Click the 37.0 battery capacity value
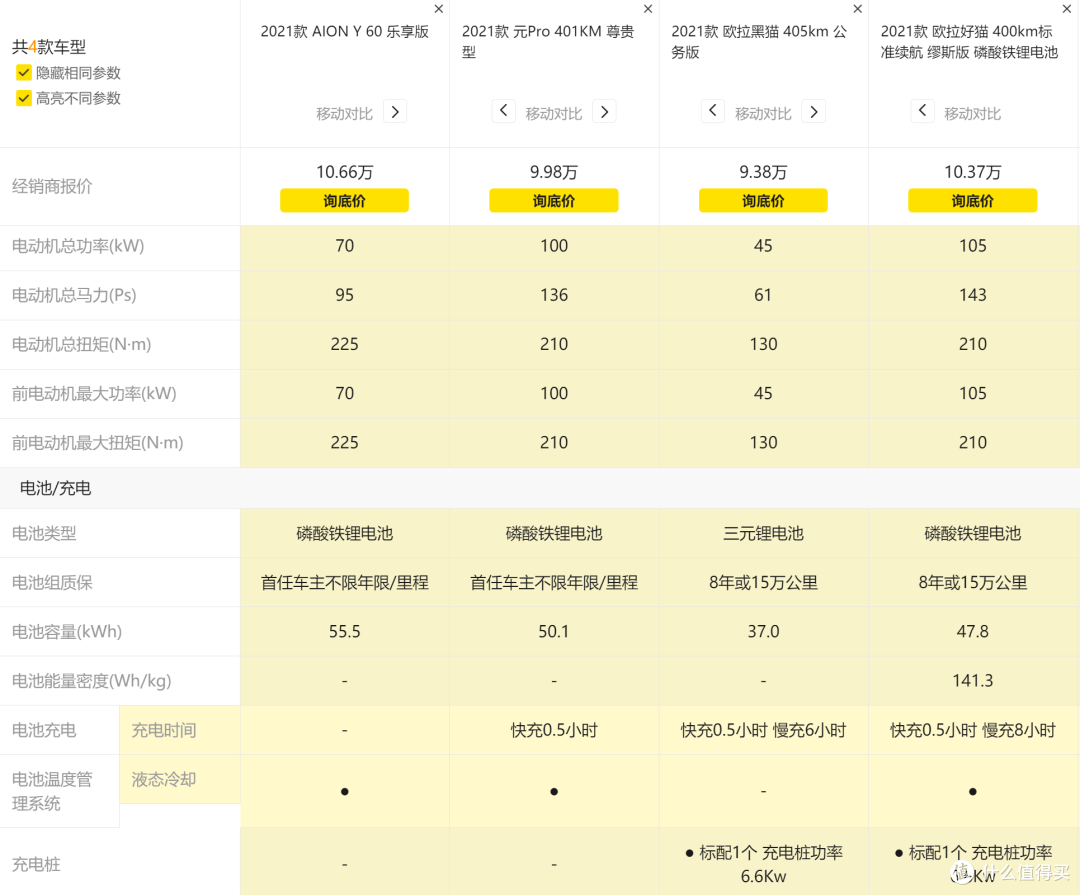1080x895 pixels. click(x=763, y=632)
